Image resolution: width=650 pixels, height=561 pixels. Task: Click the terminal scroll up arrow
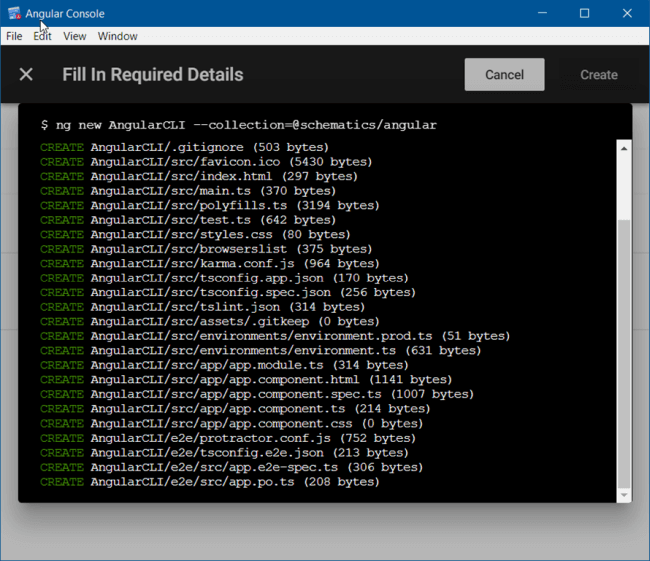click(624, 149)
